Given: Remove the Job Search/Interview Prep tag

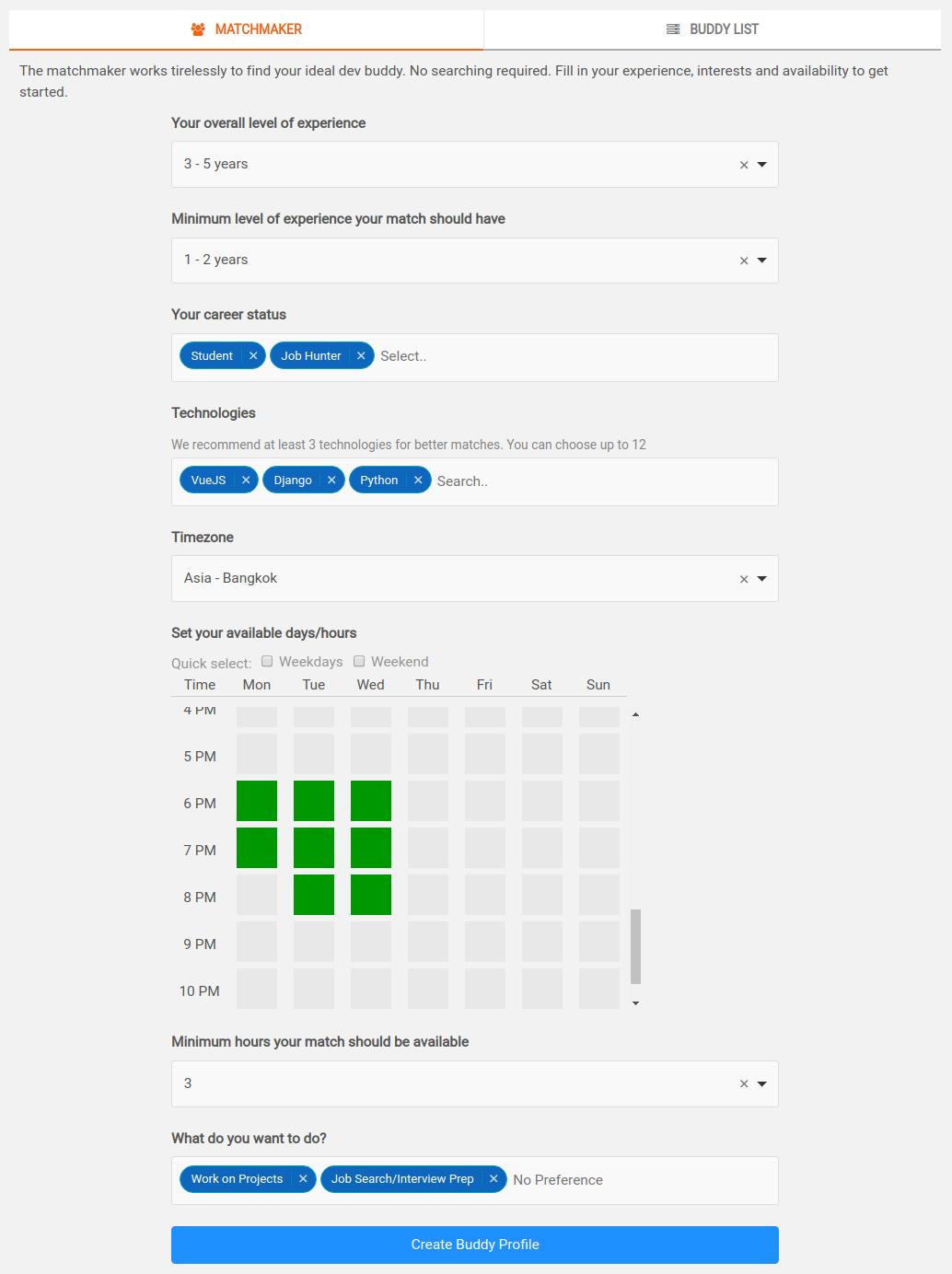Looking at the screenshot, I should click(493, 1179).
